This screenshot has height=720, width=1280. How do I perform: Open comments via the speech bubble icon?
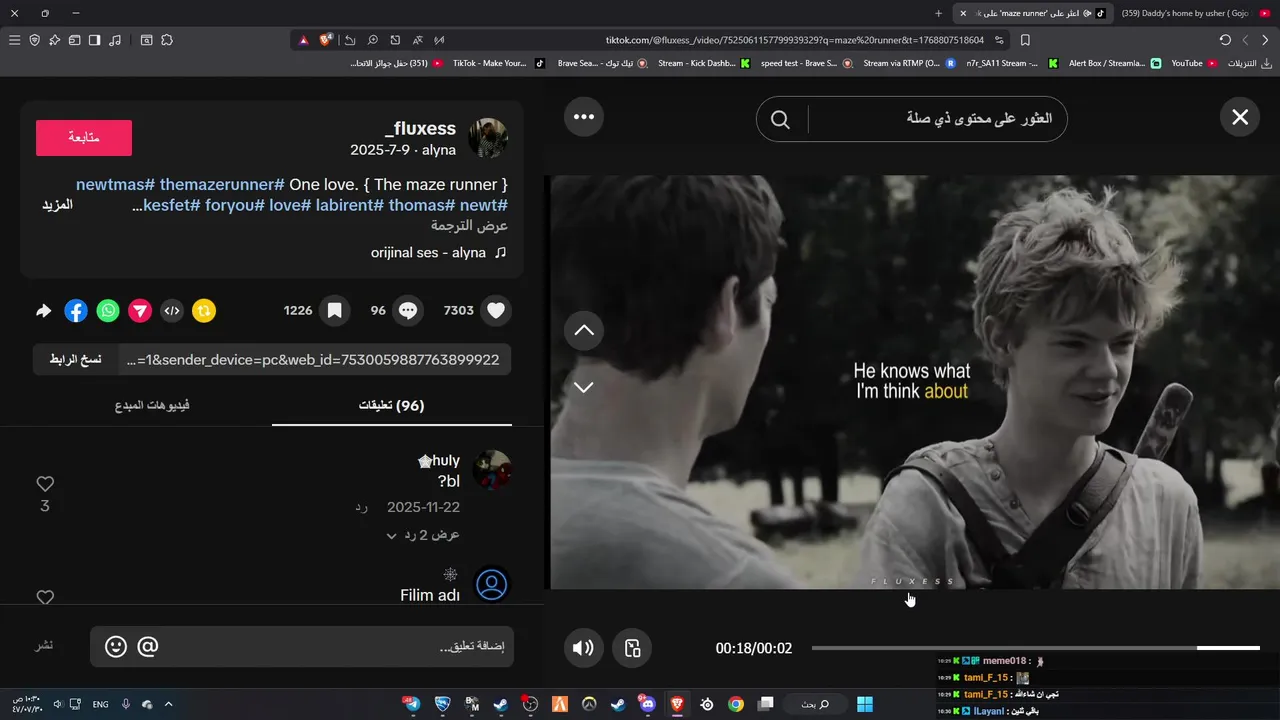(408, 310)
